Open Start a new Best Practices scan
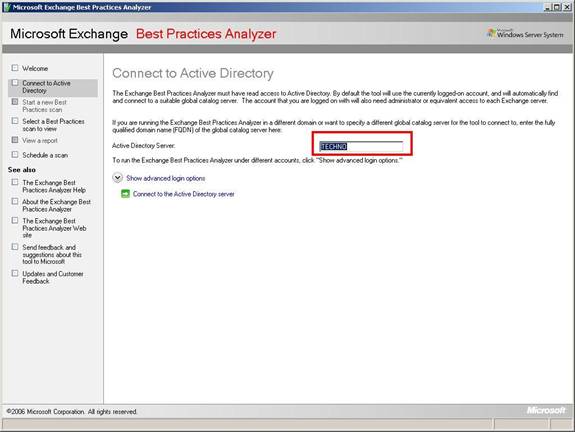The width and height of the screenshot is (575, 432). pos(44,106)
